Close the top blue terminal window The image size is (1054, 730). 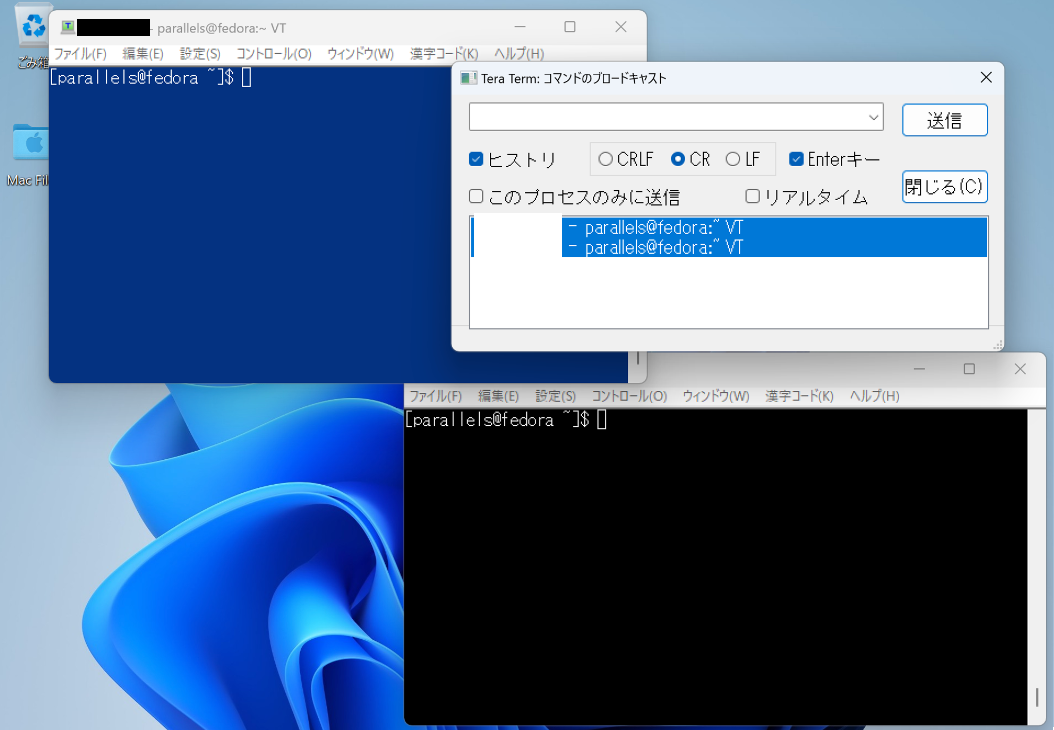(x=621, y=27)
